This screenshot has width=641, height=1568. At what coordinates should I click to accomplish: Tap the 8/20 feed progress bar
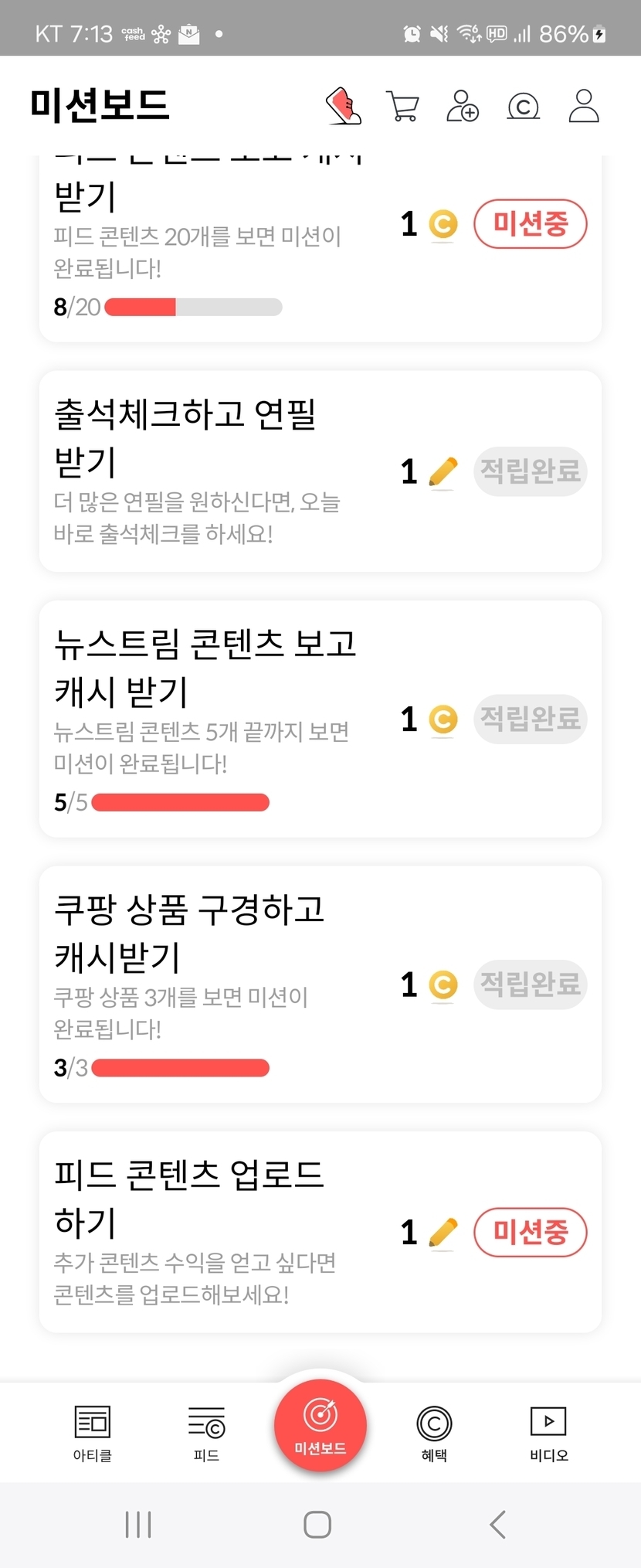tap(193, 308)
